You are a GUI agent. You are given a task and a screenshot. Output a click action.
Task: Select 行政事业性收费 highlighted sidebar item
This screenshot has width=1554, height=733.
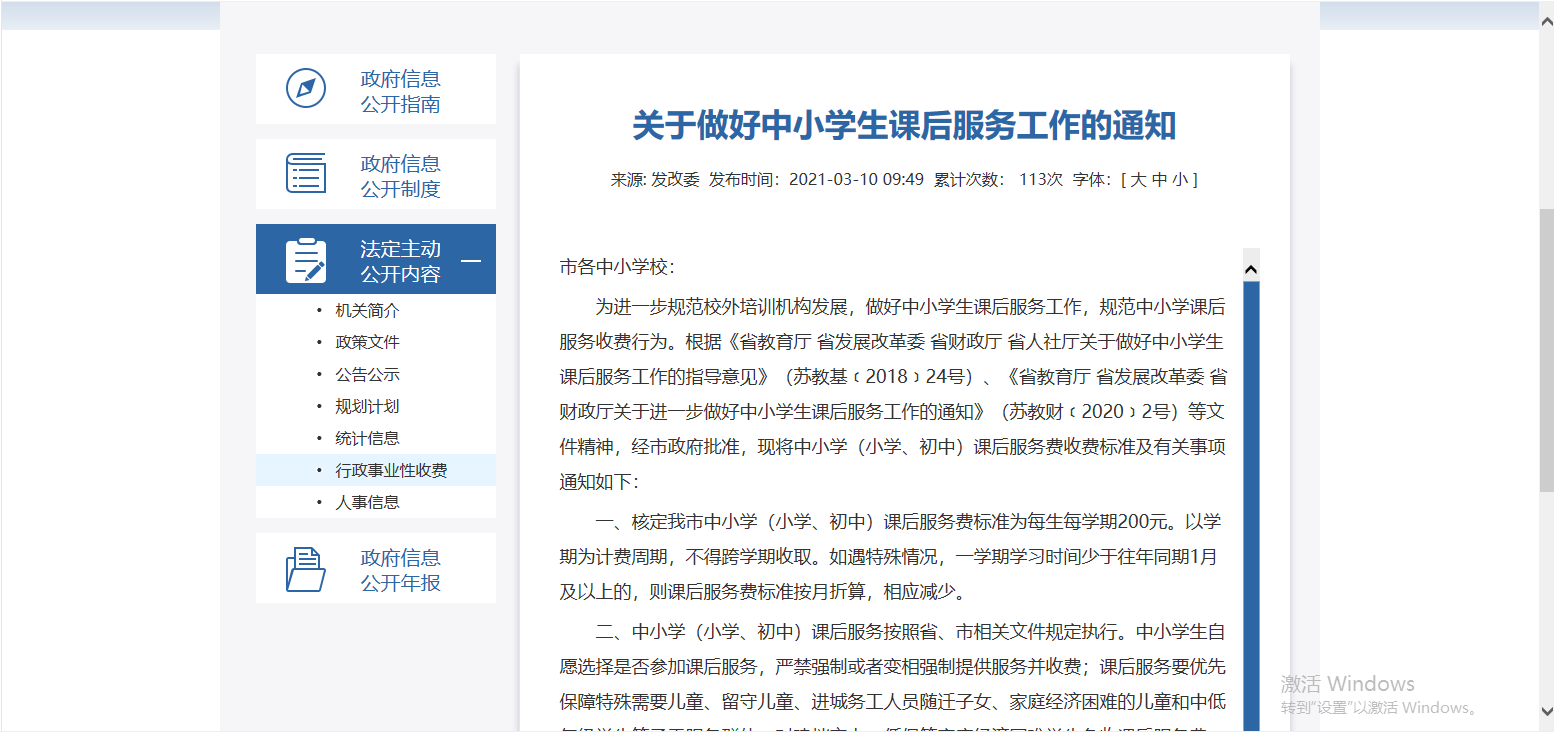click(x=391, y=470)
